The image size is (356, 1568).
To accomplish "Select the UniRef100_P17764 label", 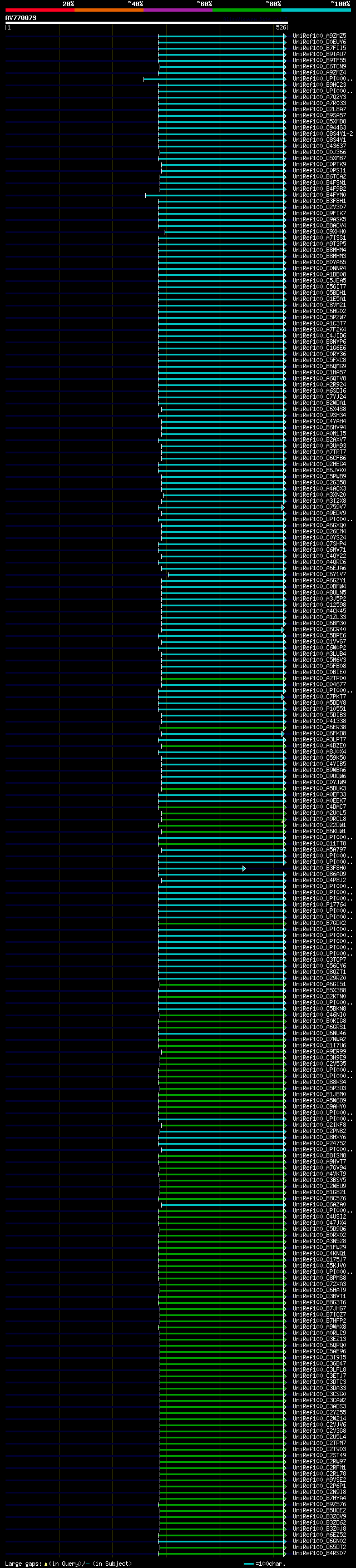I will pyautogui.click(x=319, y=905).
